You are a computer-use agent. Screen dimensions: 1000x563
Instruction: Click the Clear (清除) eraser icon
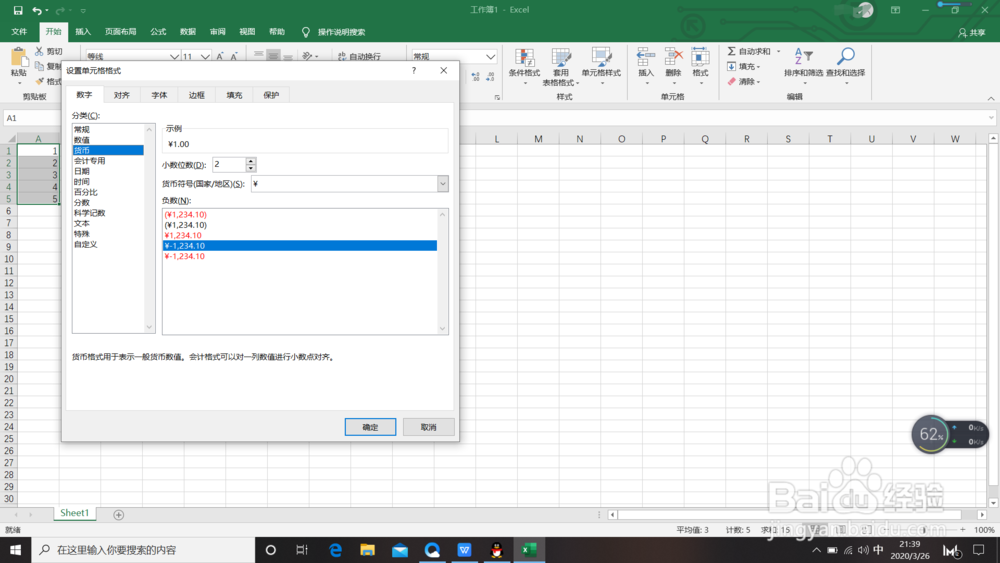732,82
